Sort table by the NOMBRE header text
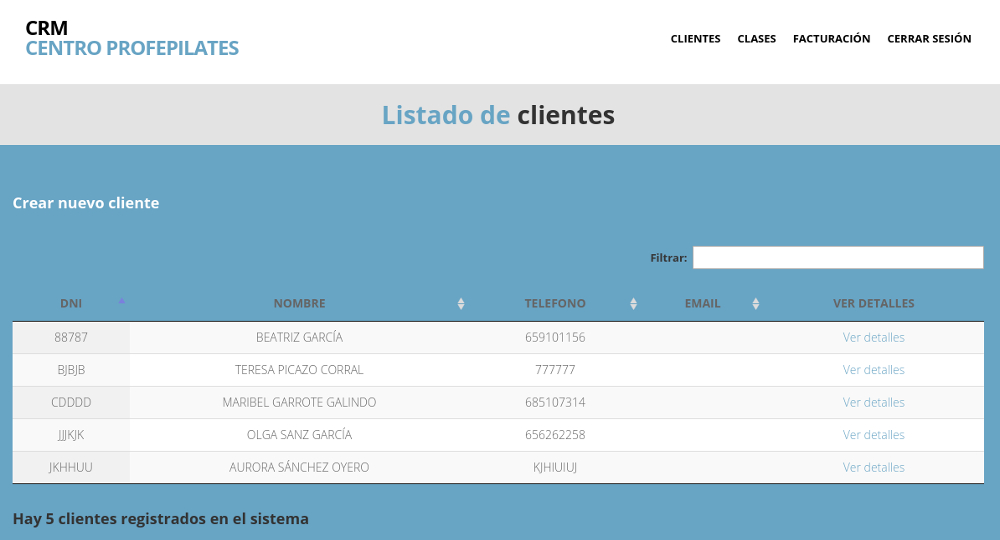 (x=299, y=304)
